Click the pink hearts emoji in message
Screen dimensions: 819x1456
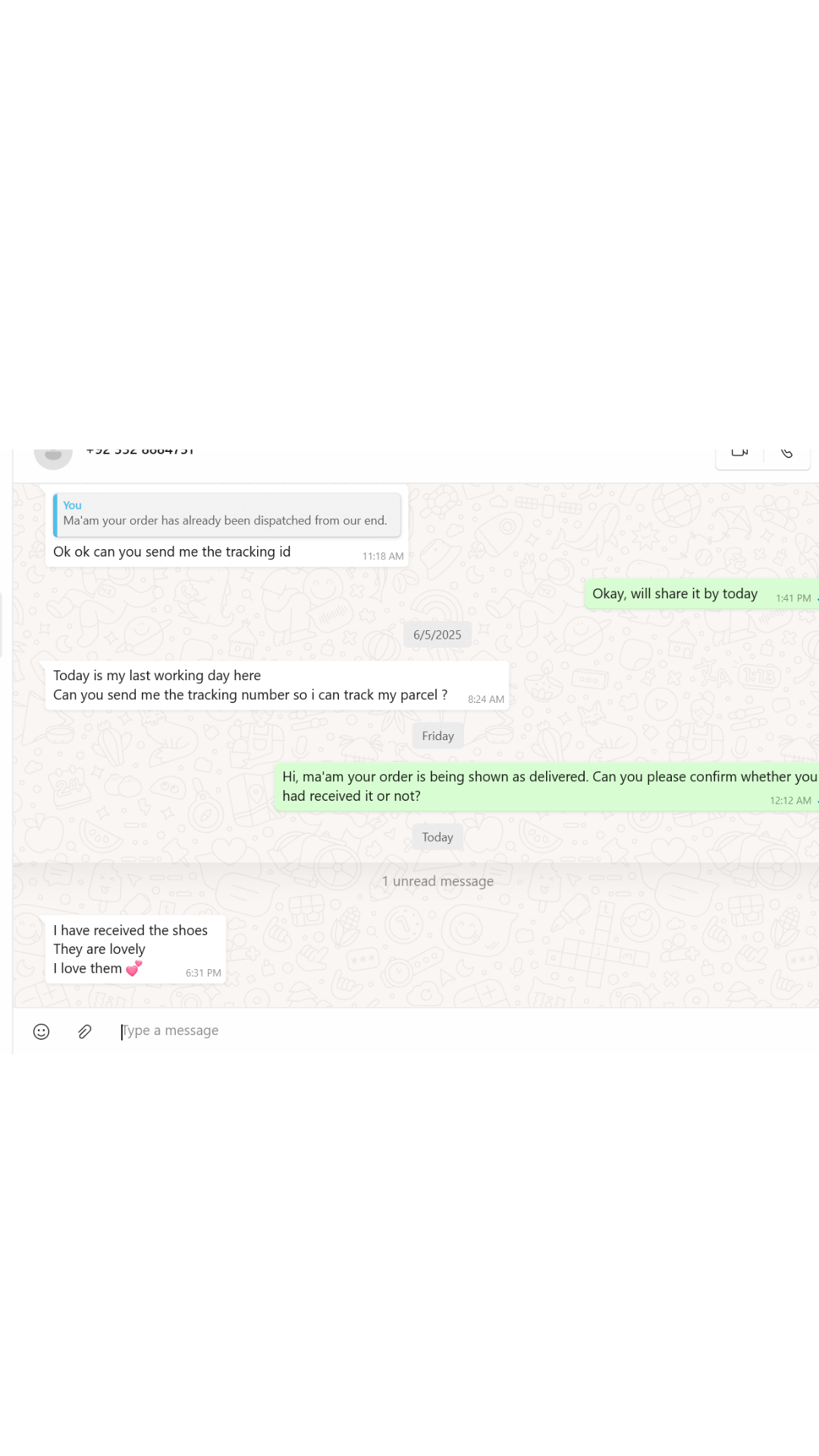(x=134, y=968)
